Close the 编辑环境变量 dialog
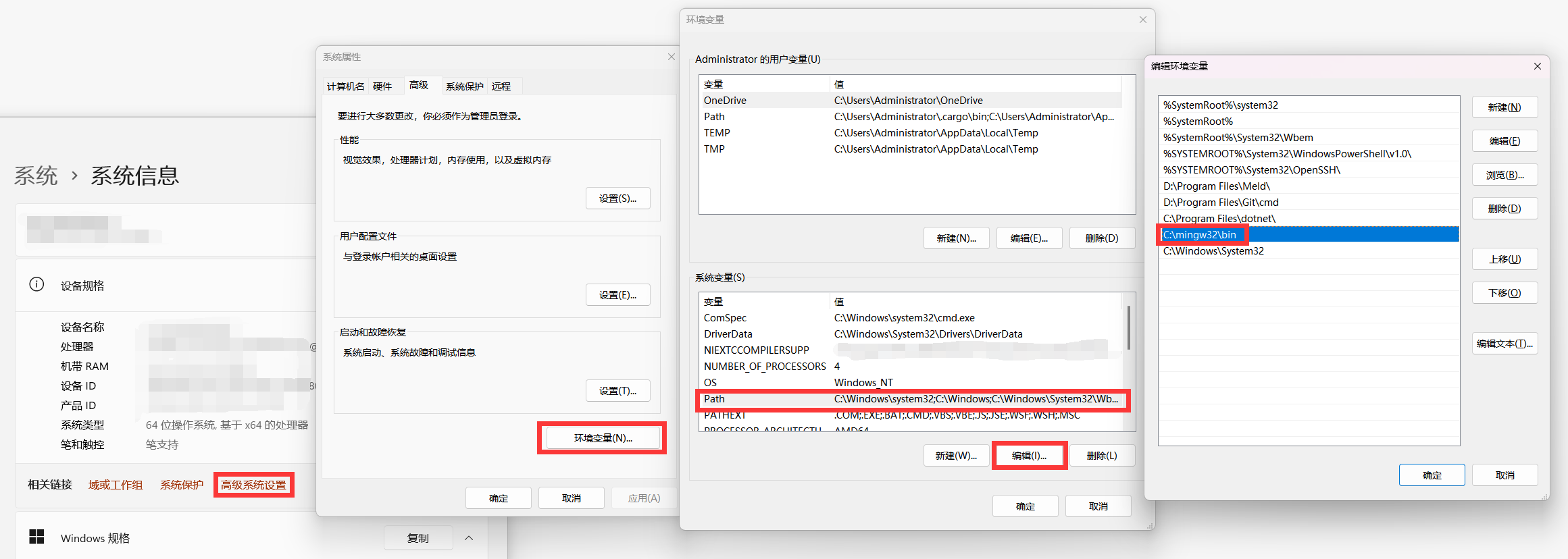The image size is (1568, 559). point(1538,66)
